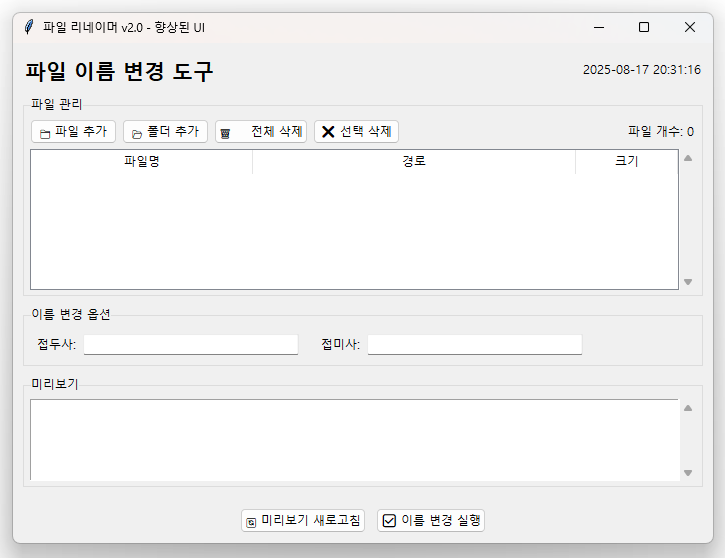
Task: Minimize the 파일 리네이머 window
Action: point(599,27)
